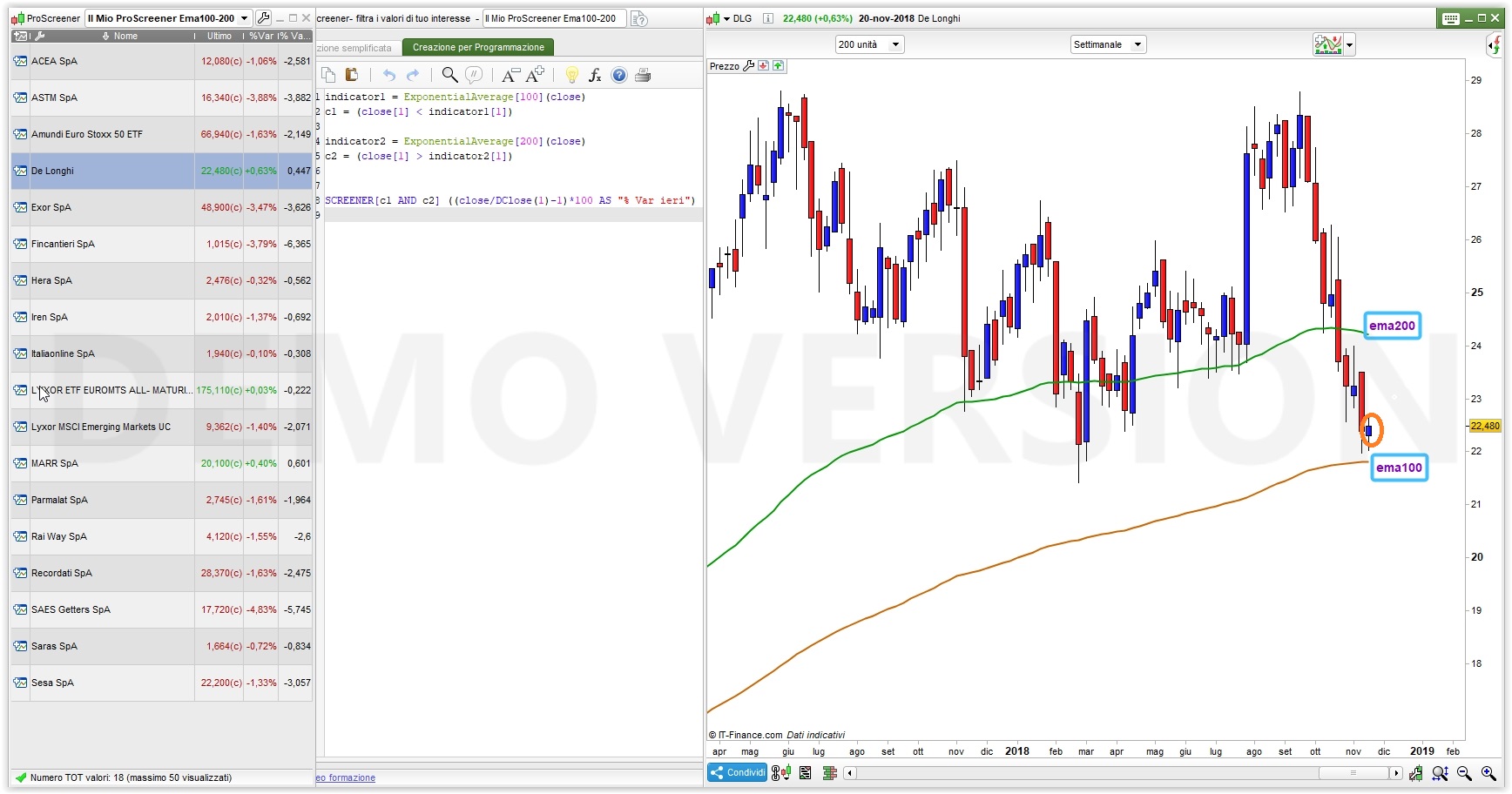Click the zoom-fit magnifier with arrows
This screenshot has height=794, width=1512.
1440,773
